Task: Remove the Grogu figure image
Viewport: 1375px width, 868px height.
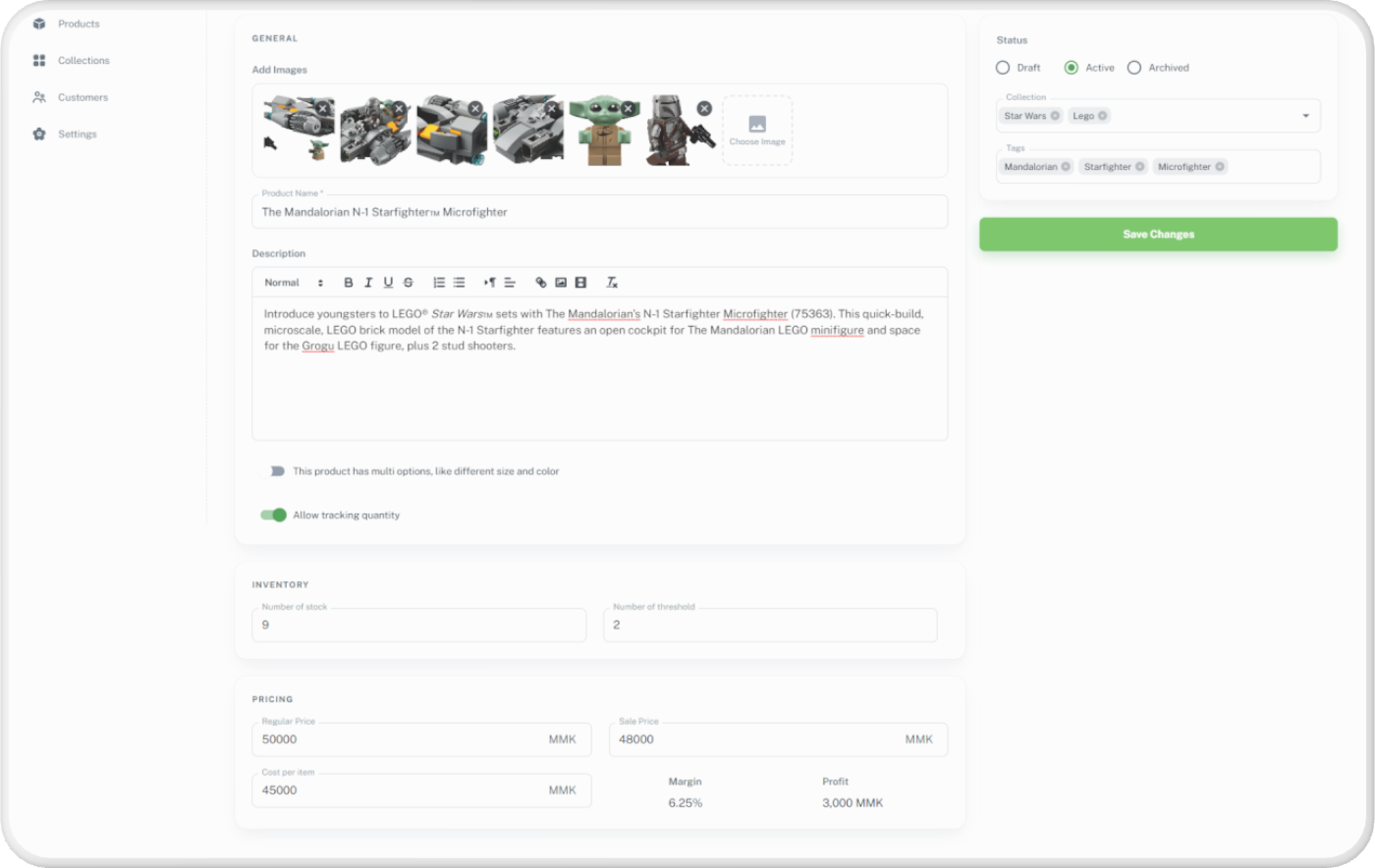Action: click(628, 108)
